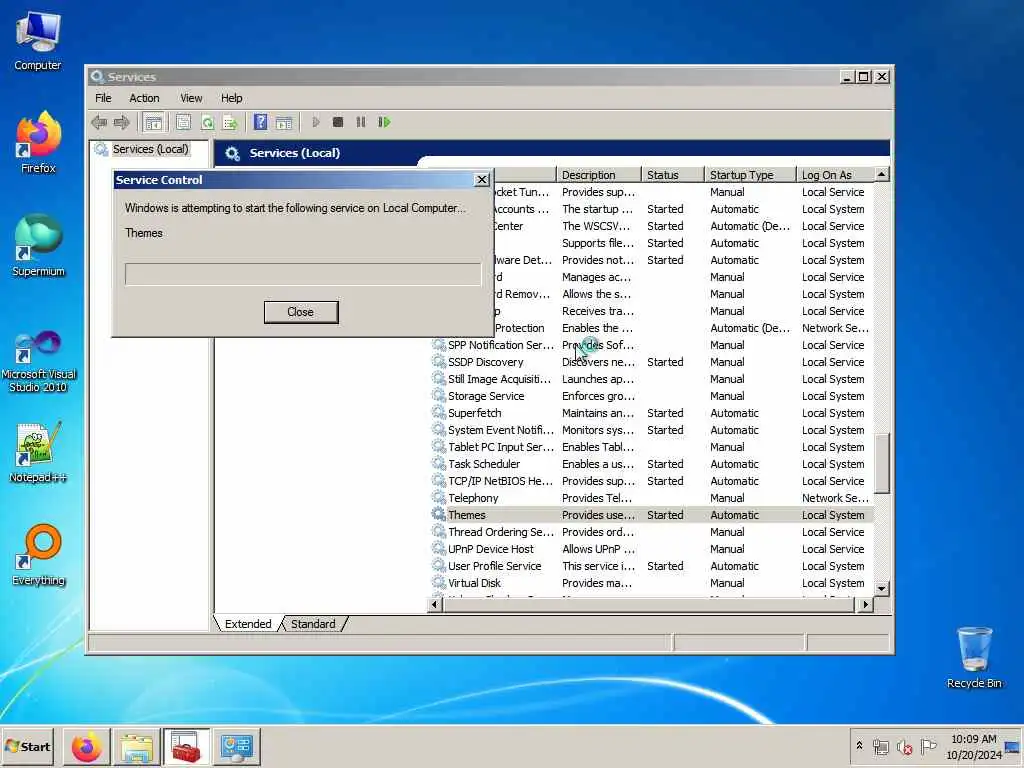Select UPnP Device Host row

point(651,549)
